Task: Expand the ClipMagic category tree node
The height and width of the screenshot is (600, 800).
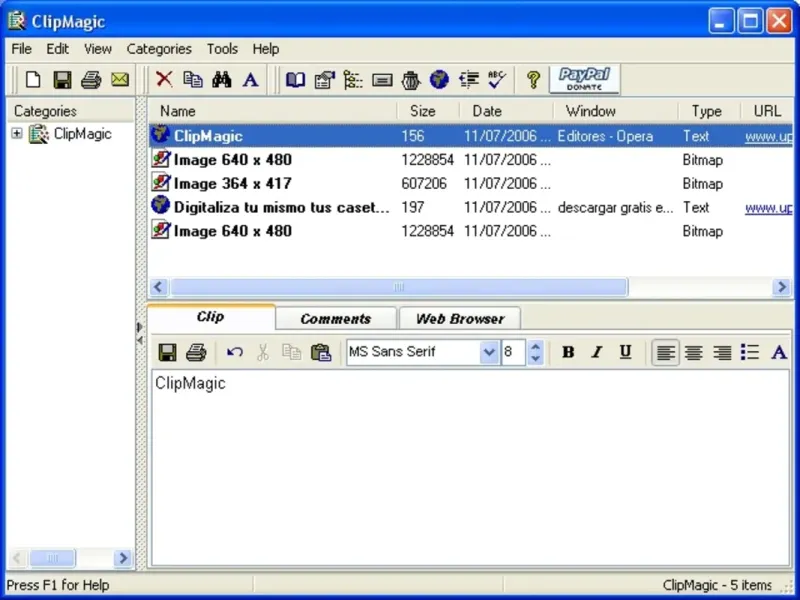Action: (17, 134)
